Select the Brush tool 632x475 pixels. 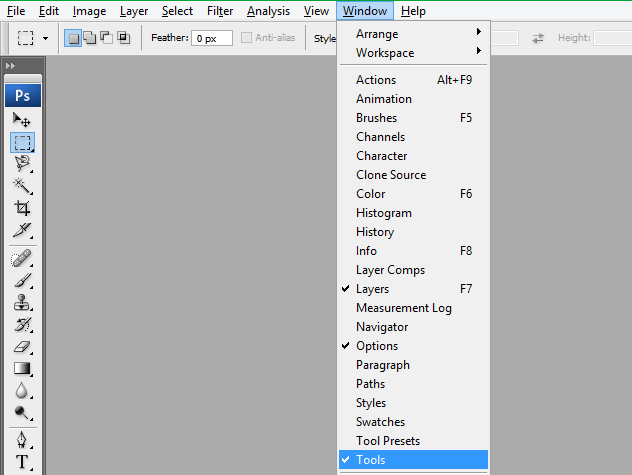point(22,280)
